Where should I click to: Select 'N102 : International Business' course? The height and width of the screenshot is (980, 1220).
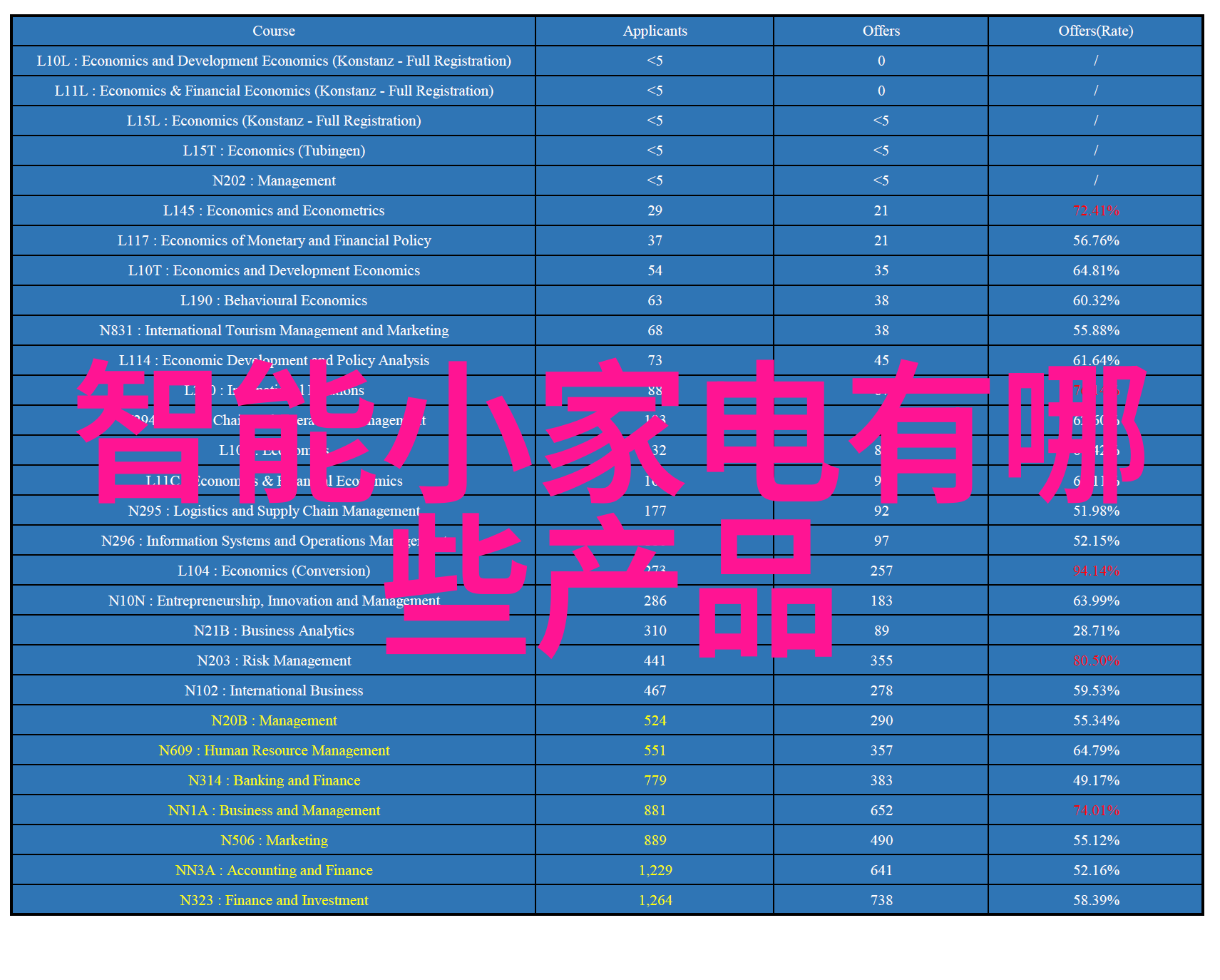[x=274, y=690]
